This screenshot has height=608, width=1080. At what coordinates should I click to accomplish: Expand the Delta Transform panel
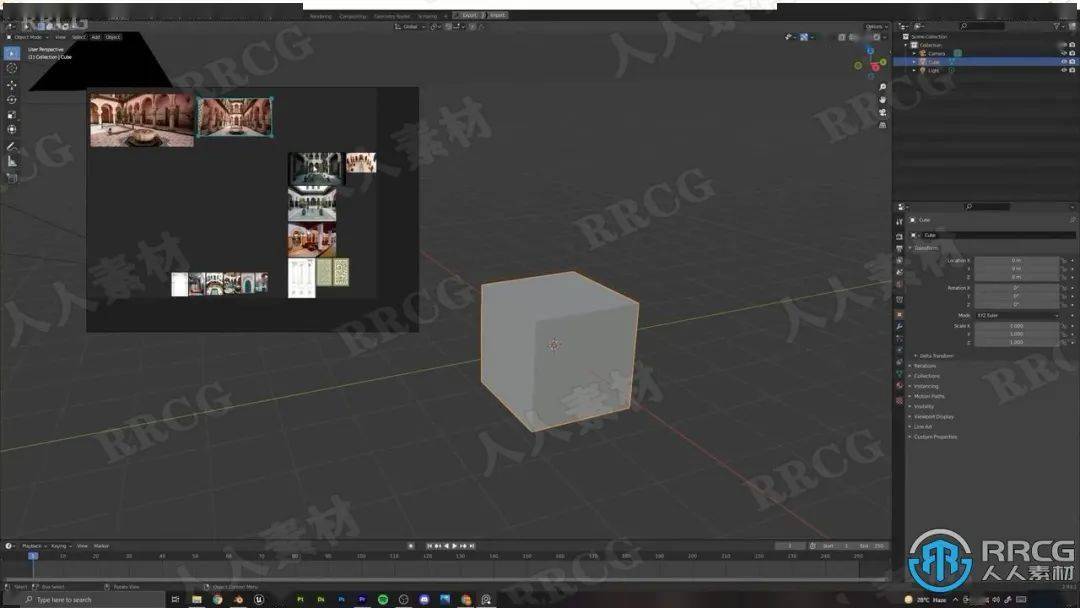(935, 356)
